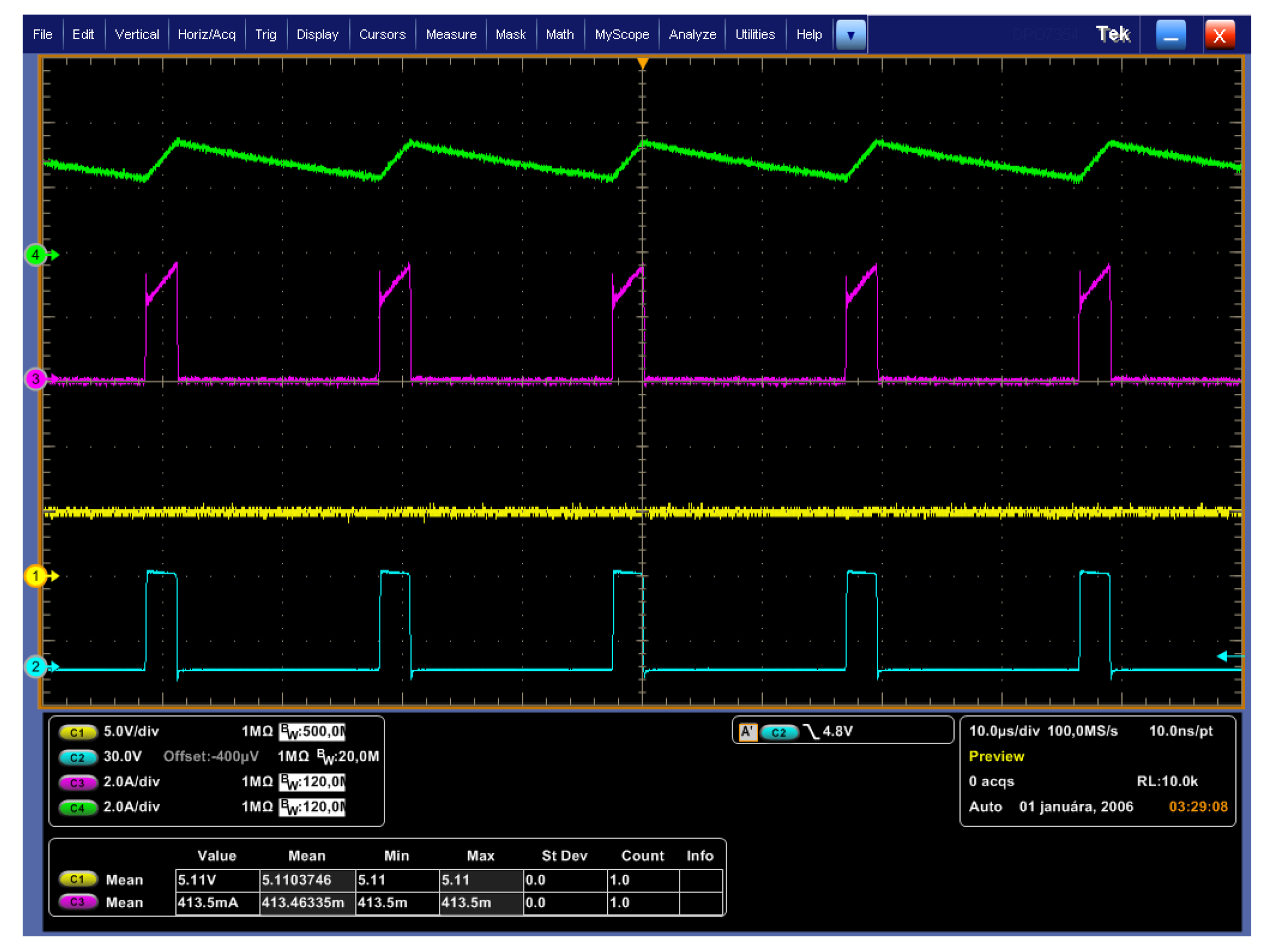Click channel 1 ground reference marker
This screenshot has height=952, width=1268.
(36, 575)
